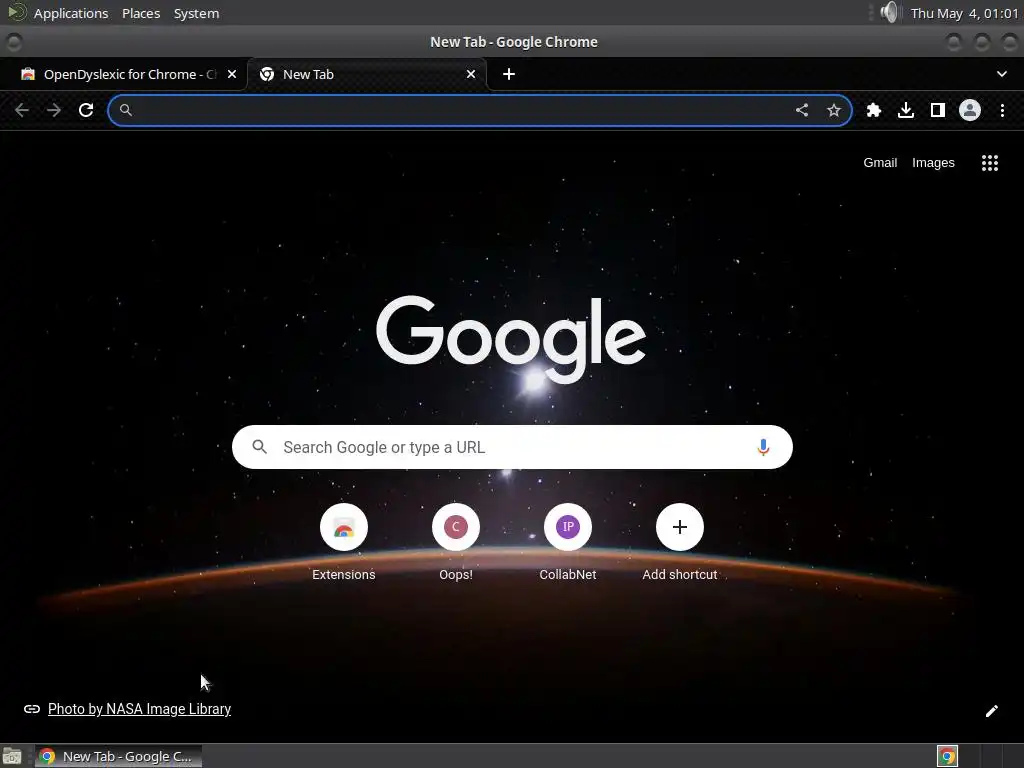Image resolution: width=1024 pixels, height=768 pixels.
Task: Close the New Tab tab
Action: point(471,74)
